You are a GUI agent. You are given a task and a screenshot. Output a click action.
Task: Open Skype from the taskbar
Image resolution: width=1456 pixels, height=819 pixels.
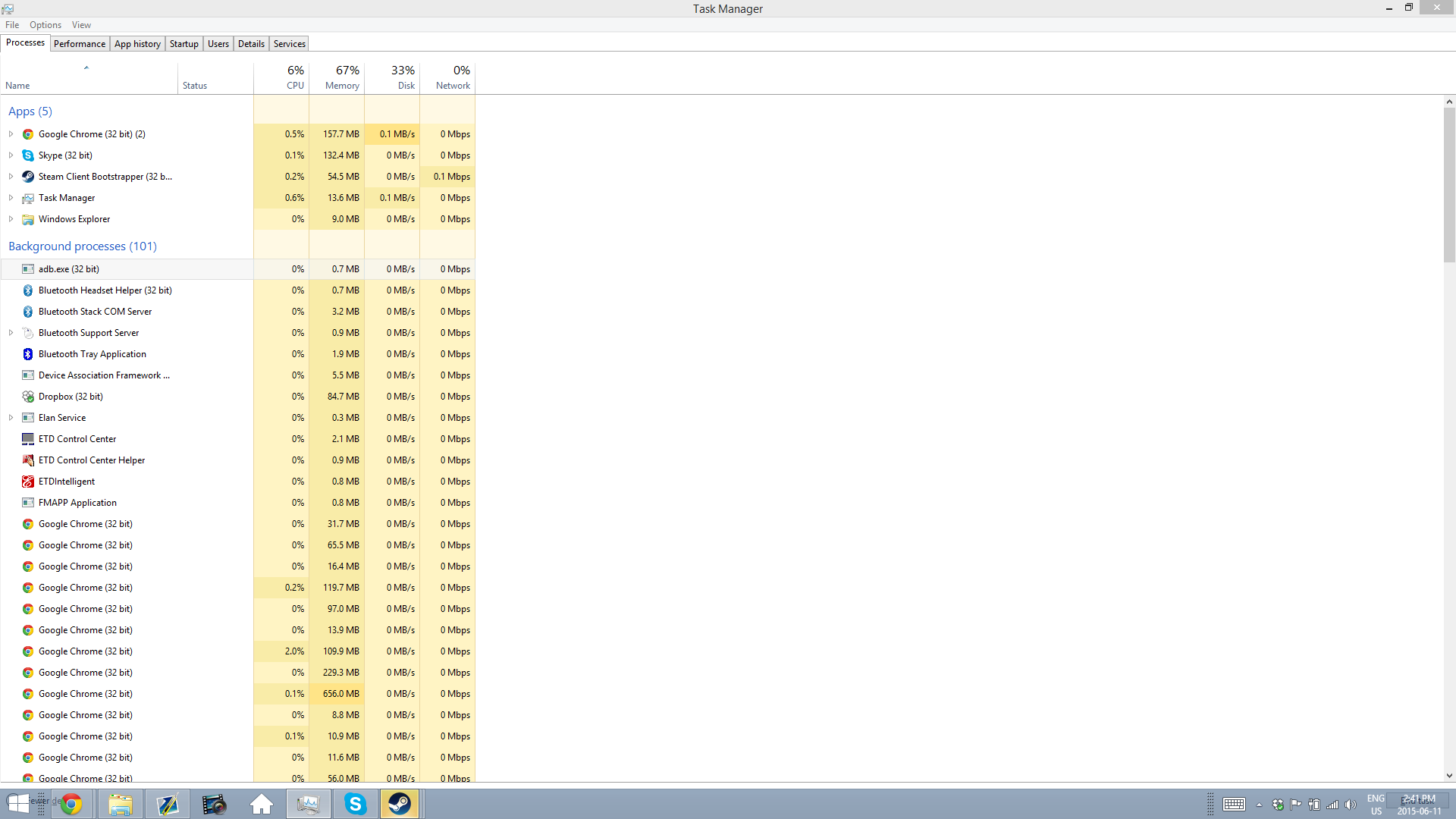tap(355, 804)
